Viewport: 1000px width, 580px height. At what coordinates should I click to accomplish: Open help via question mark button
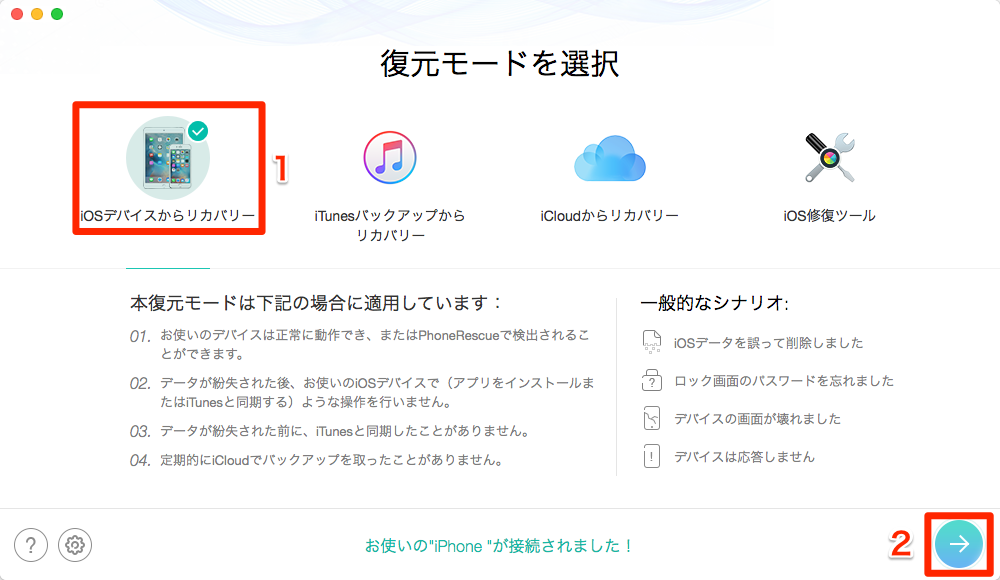click(x=31, y=545)
